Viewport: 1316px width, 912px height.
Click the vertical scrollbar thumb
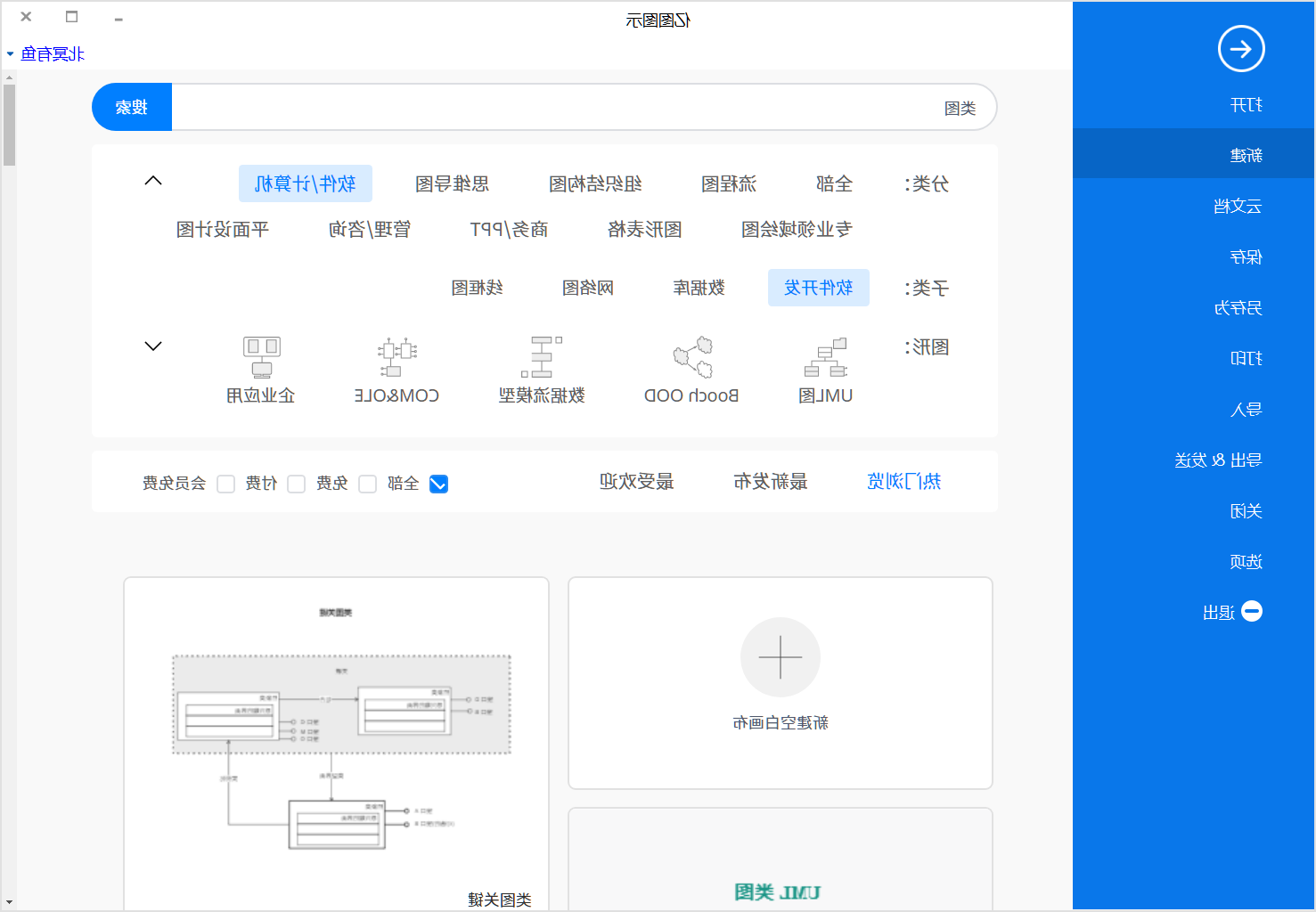[x=9, y=126]
